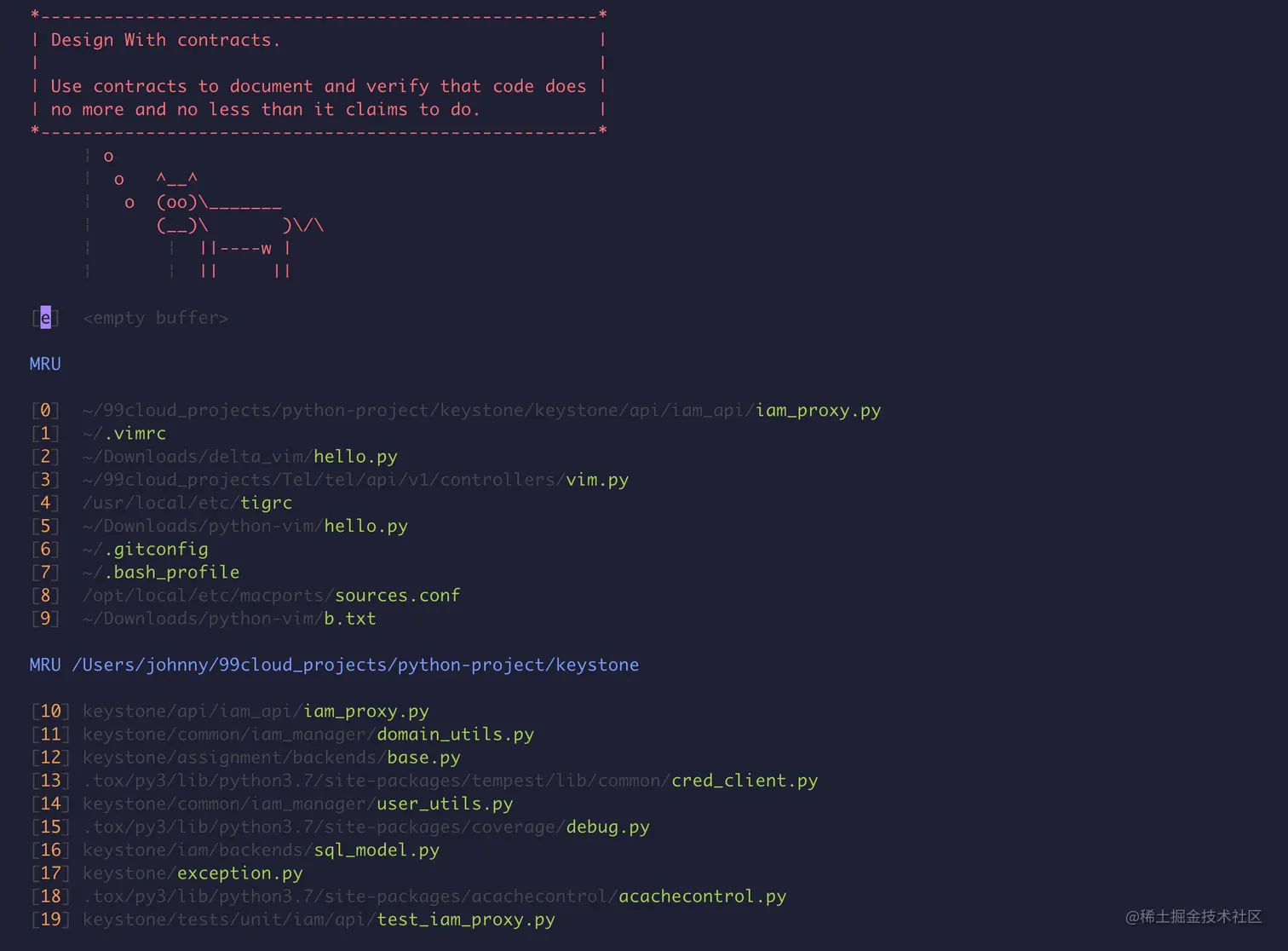Open iam/backends/sql_model.py entry

[236, 850]
